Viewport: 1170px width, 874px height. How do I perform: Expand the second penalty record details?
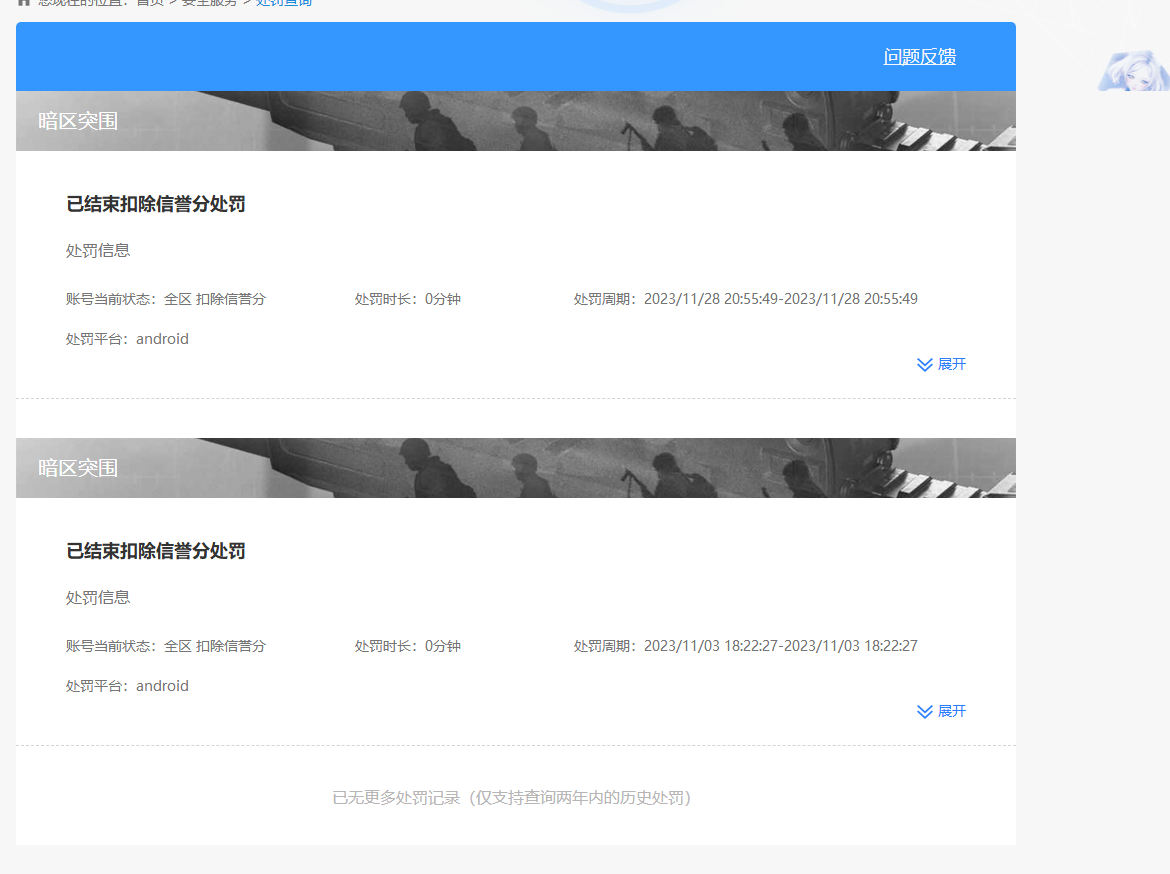pos(951,711)
